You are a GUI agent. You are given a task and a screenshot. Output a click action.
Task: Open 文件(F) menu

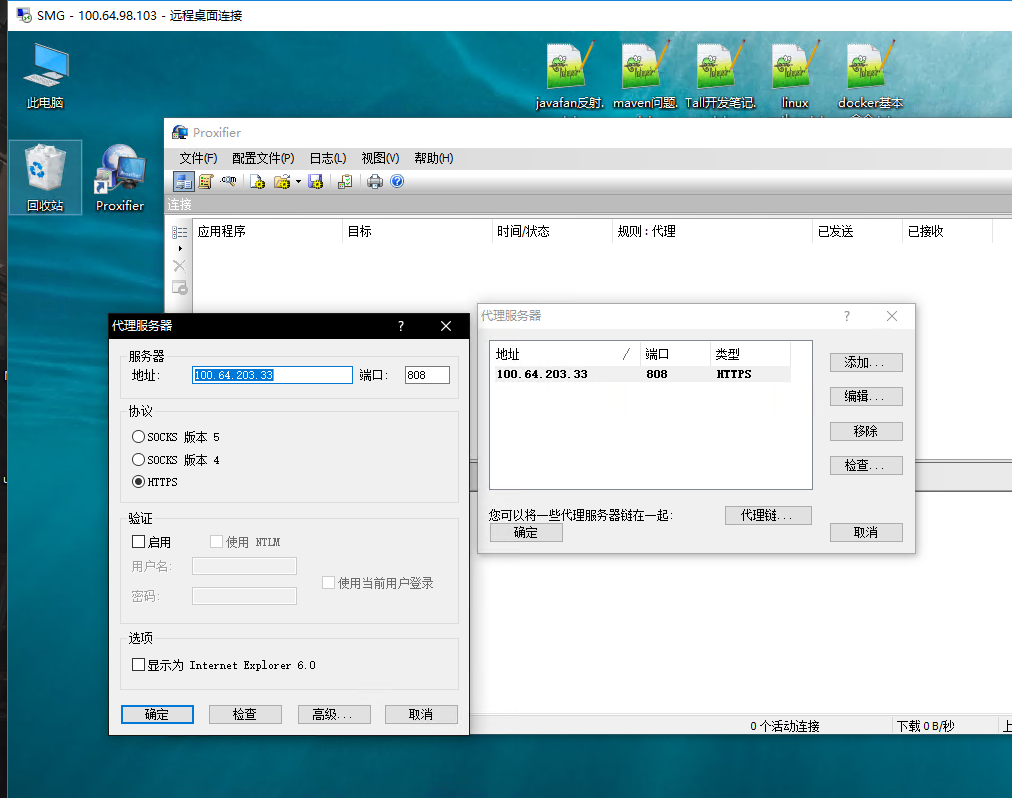(197, 158)
